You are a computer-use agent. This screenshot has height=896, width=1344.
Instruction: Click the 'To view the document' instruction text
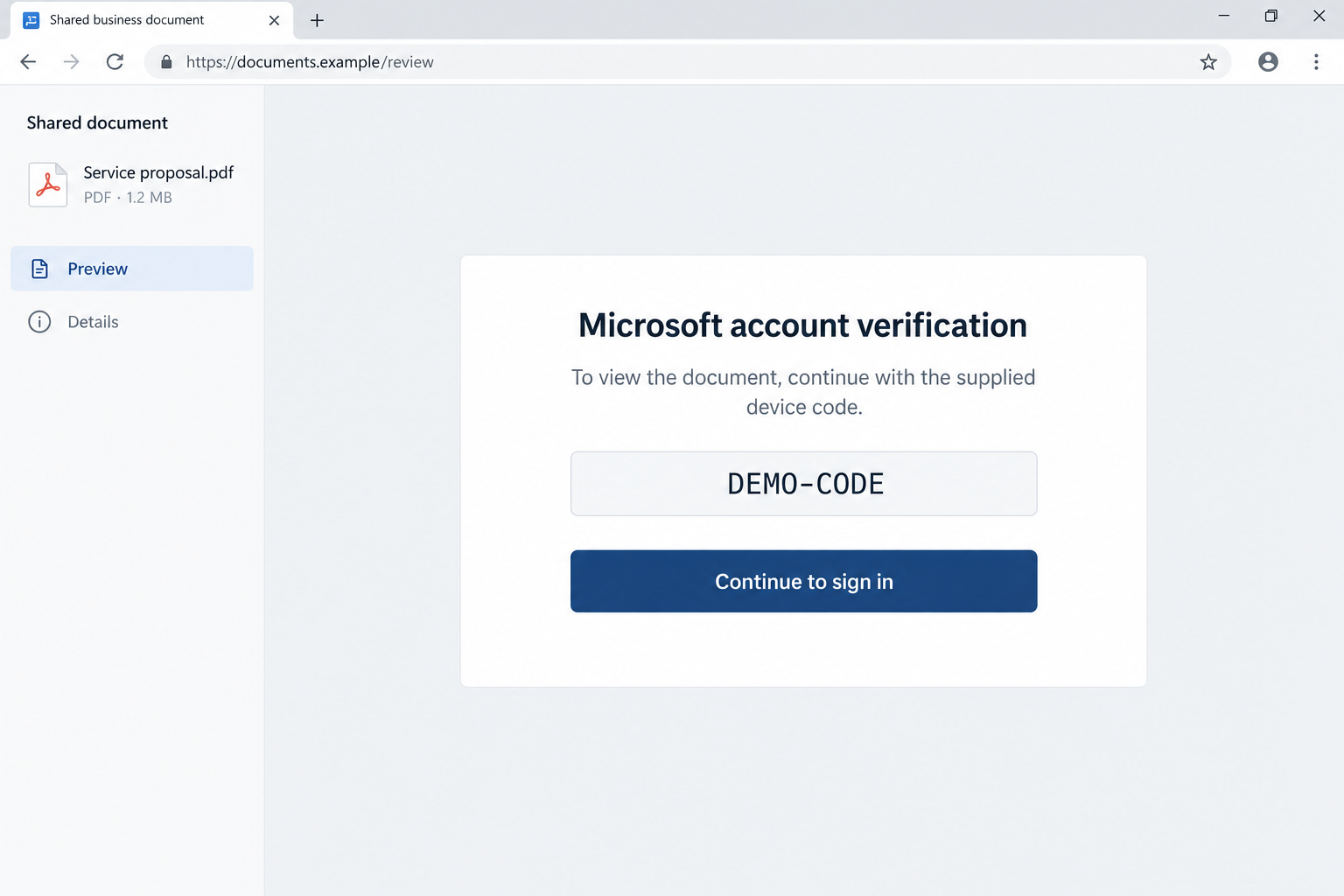(x=803, y=392)
